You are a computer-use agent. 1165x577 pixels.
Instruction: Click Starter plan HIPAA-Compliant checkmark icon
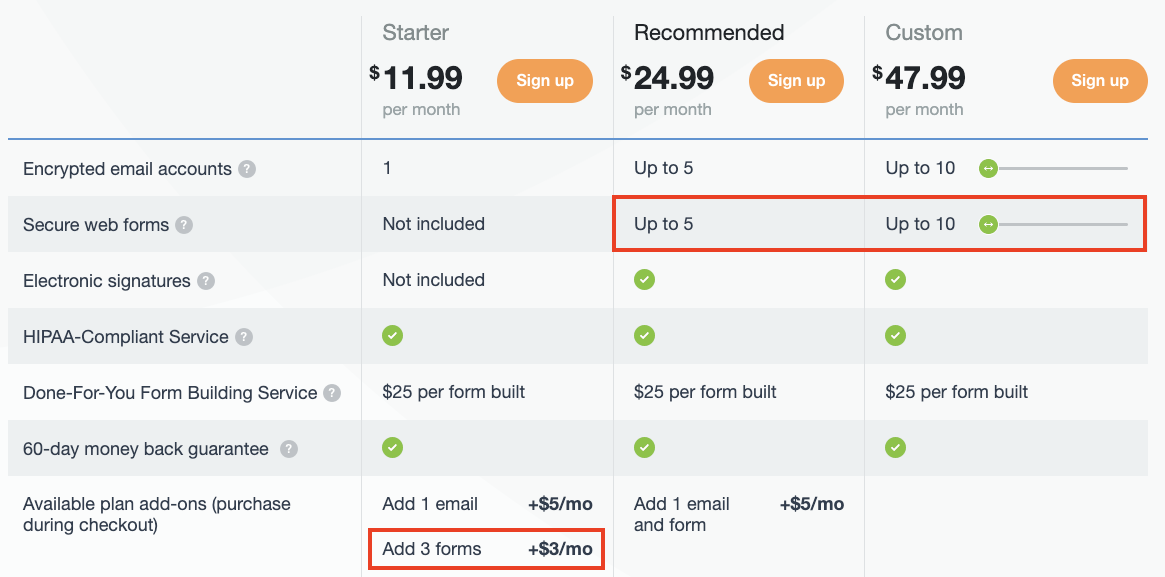coord(393,336)
